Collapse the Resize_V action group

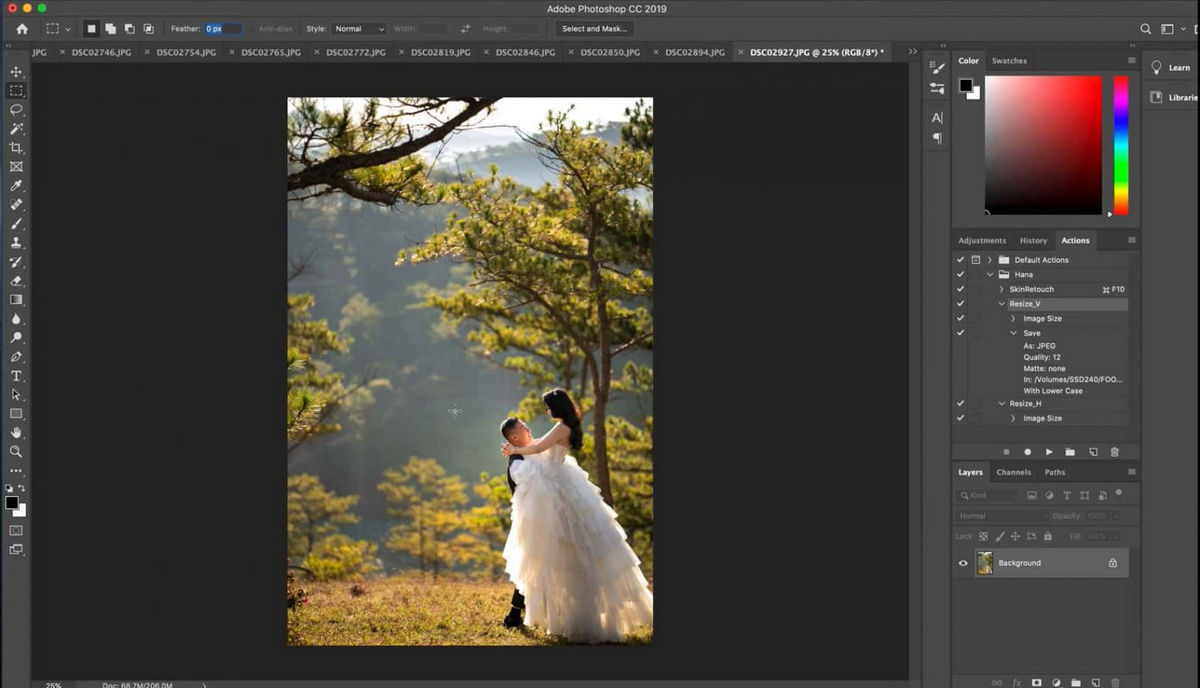click(x=1001, y=303)
